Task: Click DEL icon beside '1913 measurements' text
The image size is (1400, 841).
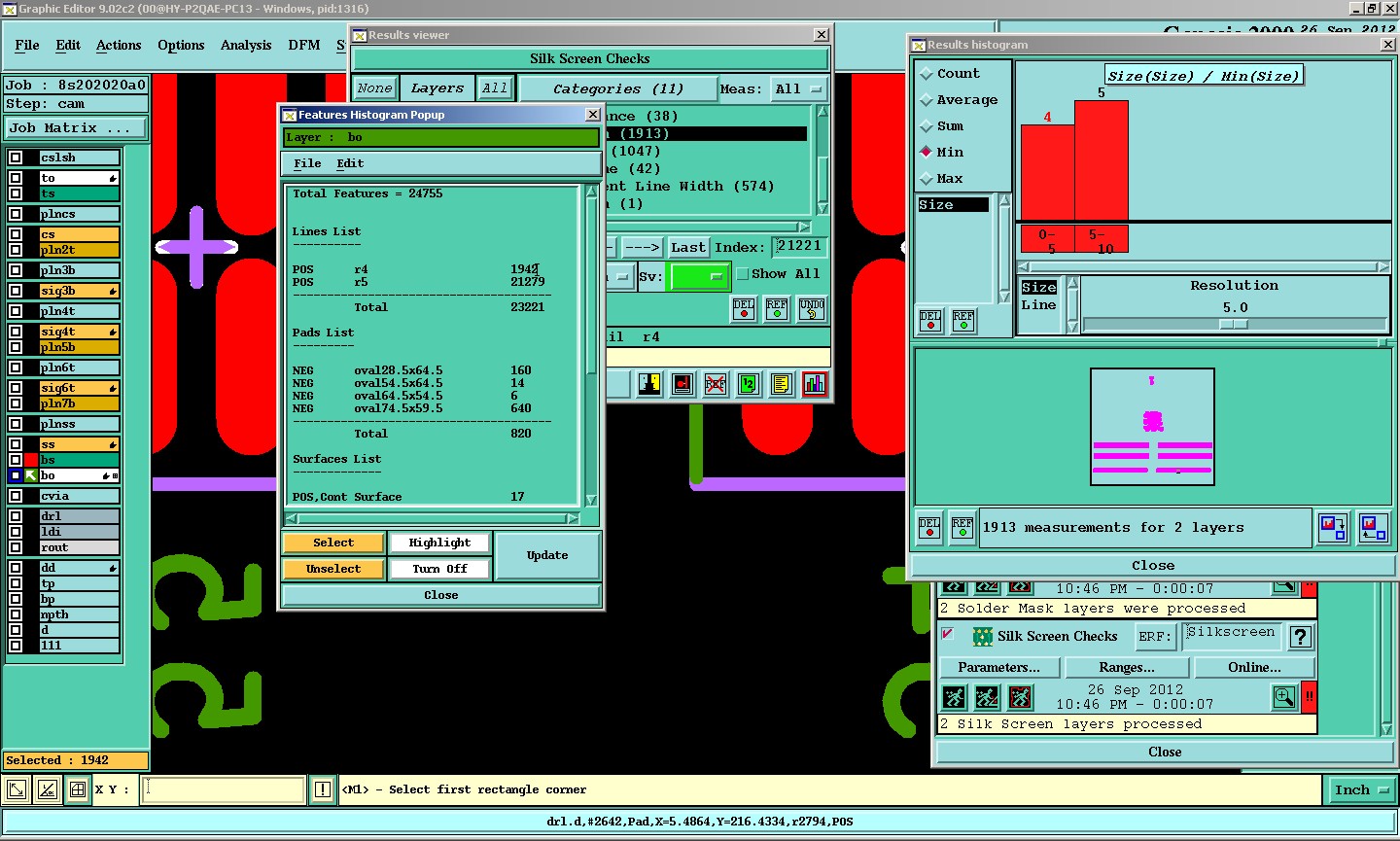Action: (929, 528)
